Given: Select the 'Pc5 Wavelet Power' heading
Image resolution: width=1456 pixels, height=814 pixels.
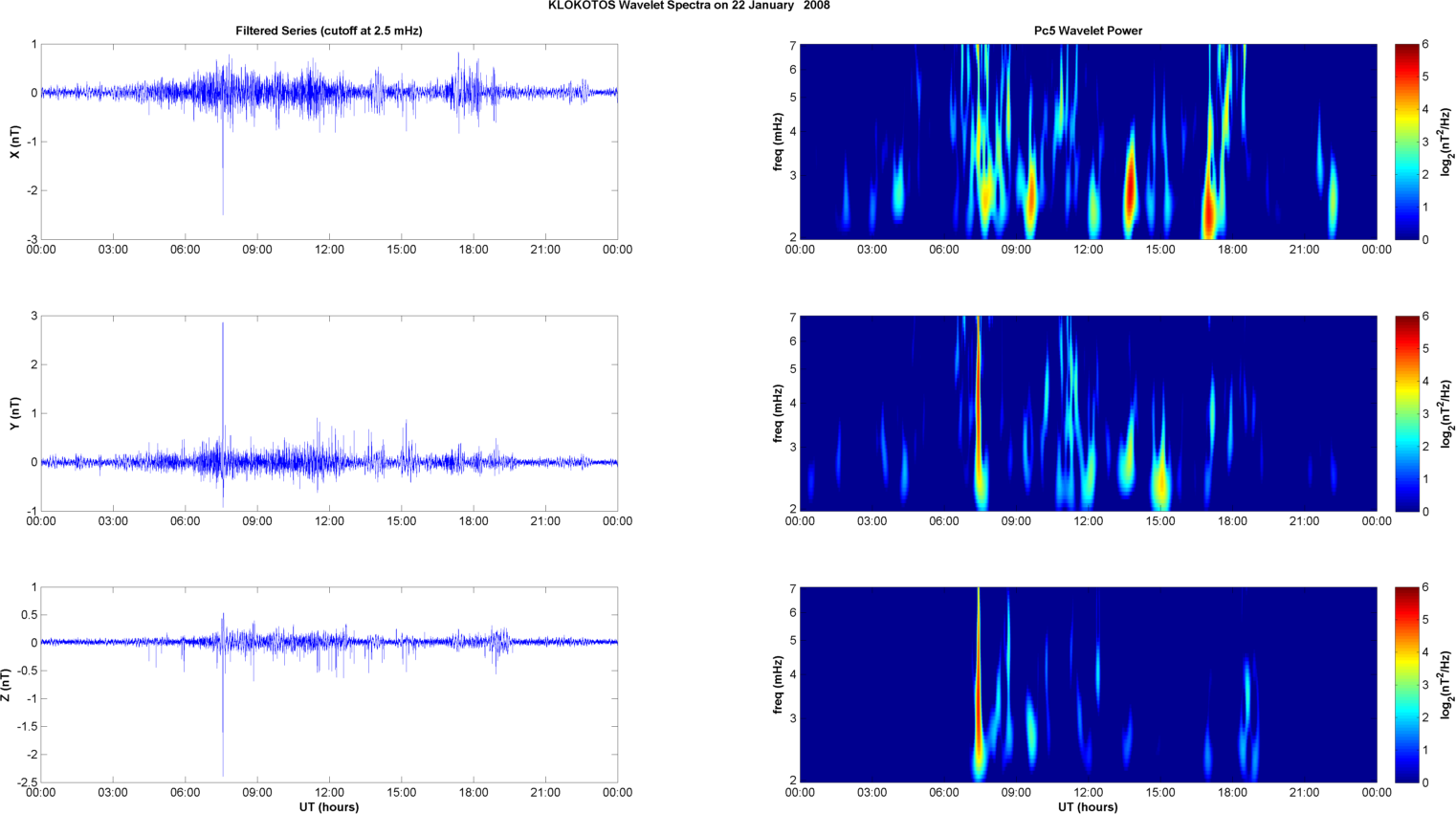Looking at the screenshot, I should click(x=1088, y=31).
